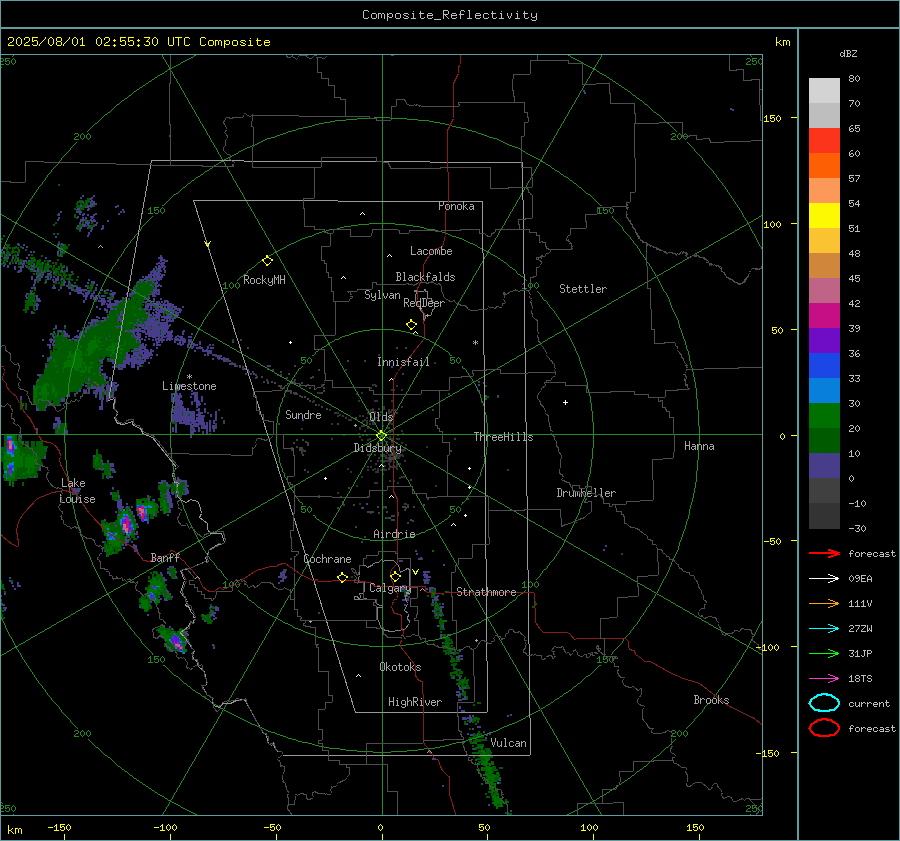This screenshot has height=841, width=900.
Task: Select the 30-33 dBZ light blue swatch
Action: click(824, 390)
